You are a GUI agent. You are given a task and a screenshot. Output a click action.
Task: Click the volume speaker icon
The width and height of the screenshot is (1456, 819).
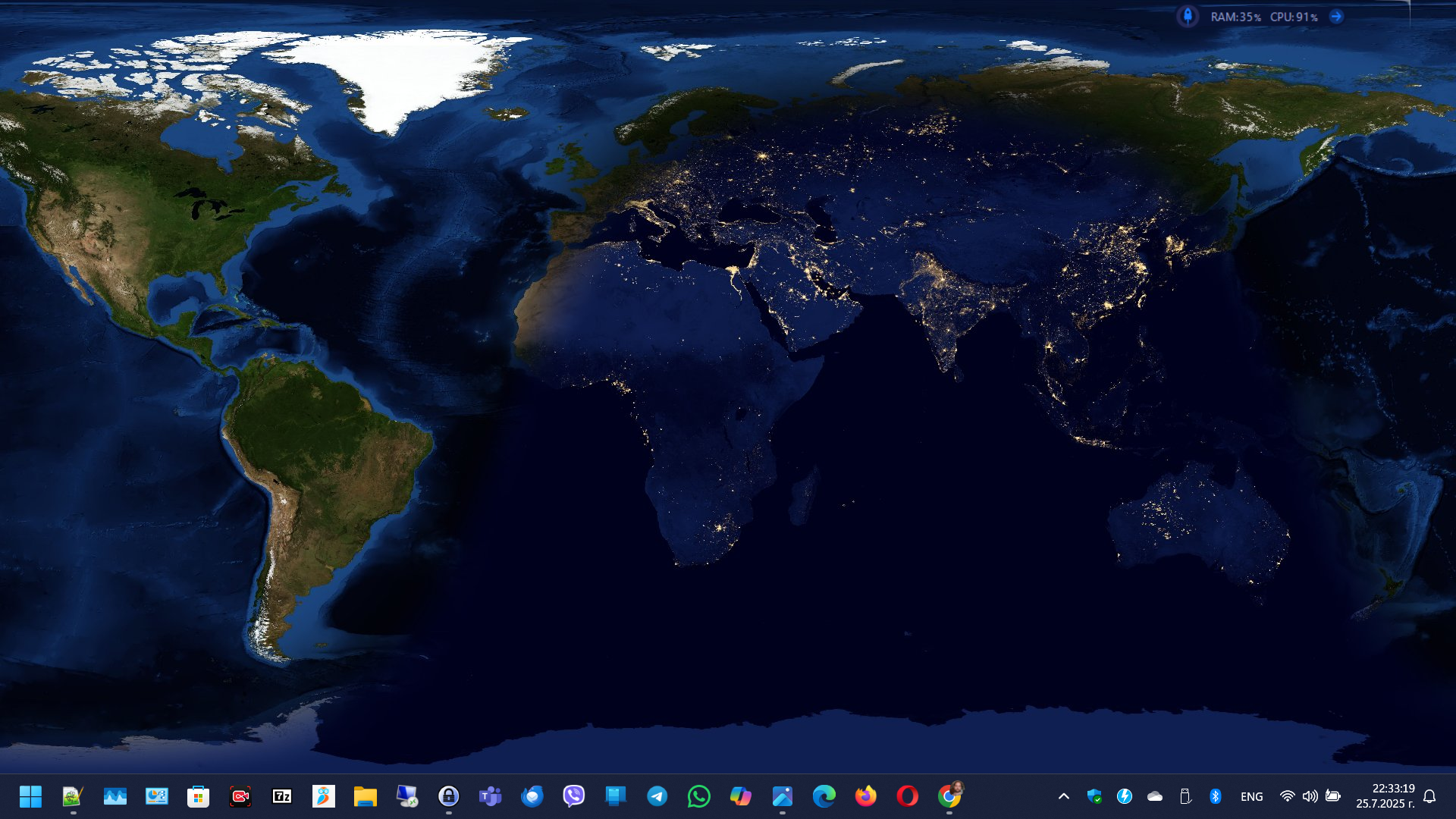click(1310, 796)
